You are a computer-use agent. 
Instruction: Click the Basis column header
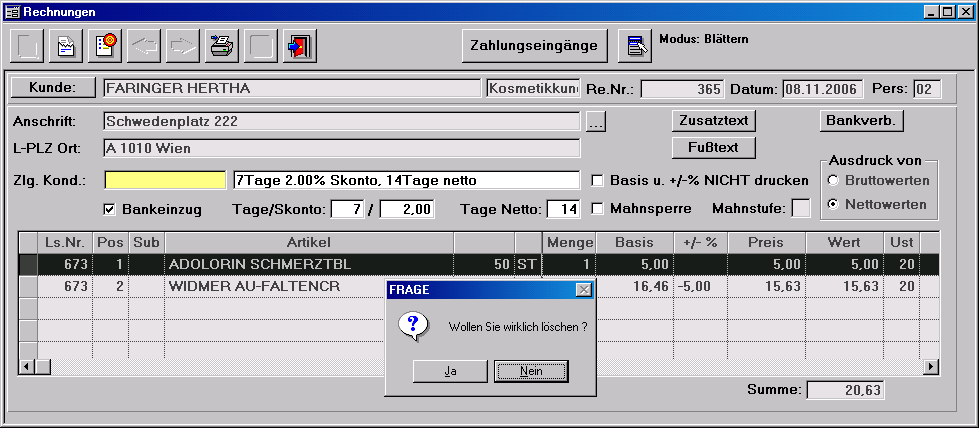pos(634,242)
